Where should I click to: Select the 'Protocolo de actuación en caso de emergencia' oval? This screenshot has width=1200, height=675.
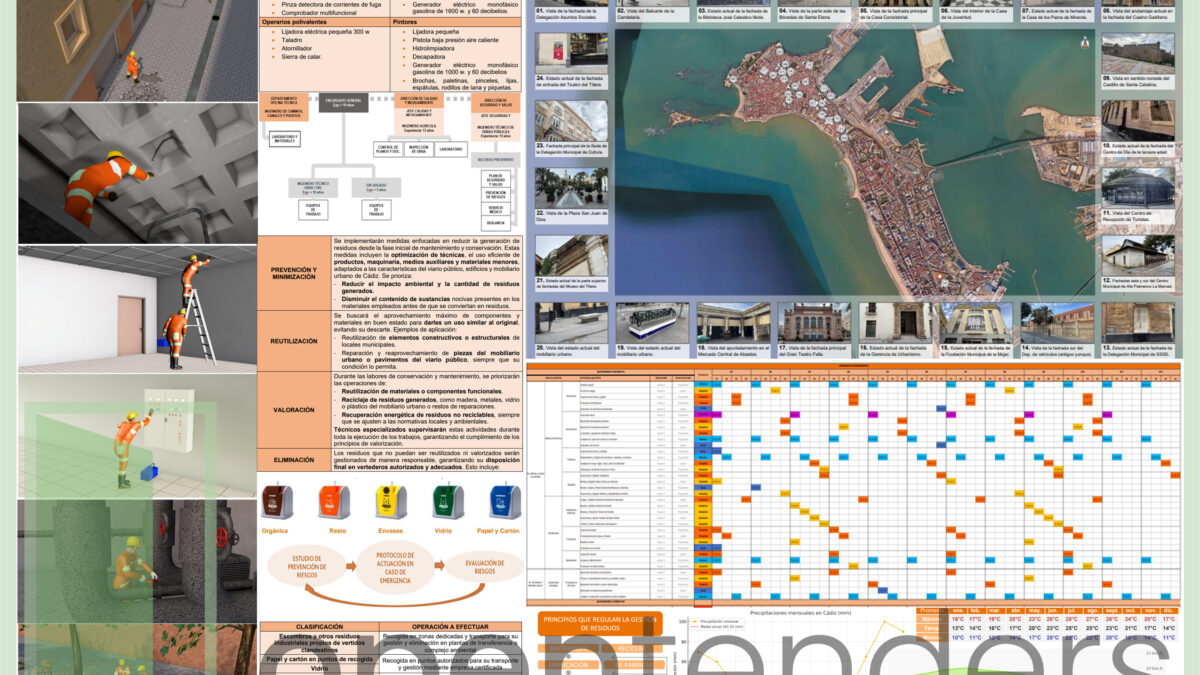coord(396,568)
